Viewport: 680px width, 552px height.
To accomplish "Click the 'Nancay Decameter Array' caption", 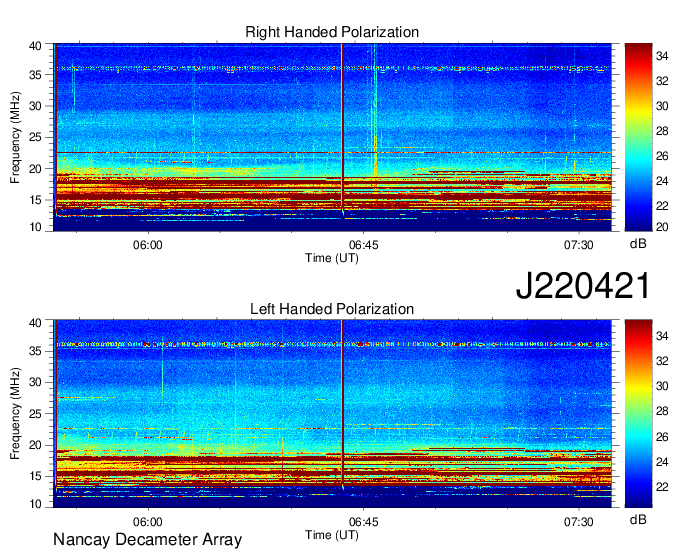I will click(x=147, y=539).
